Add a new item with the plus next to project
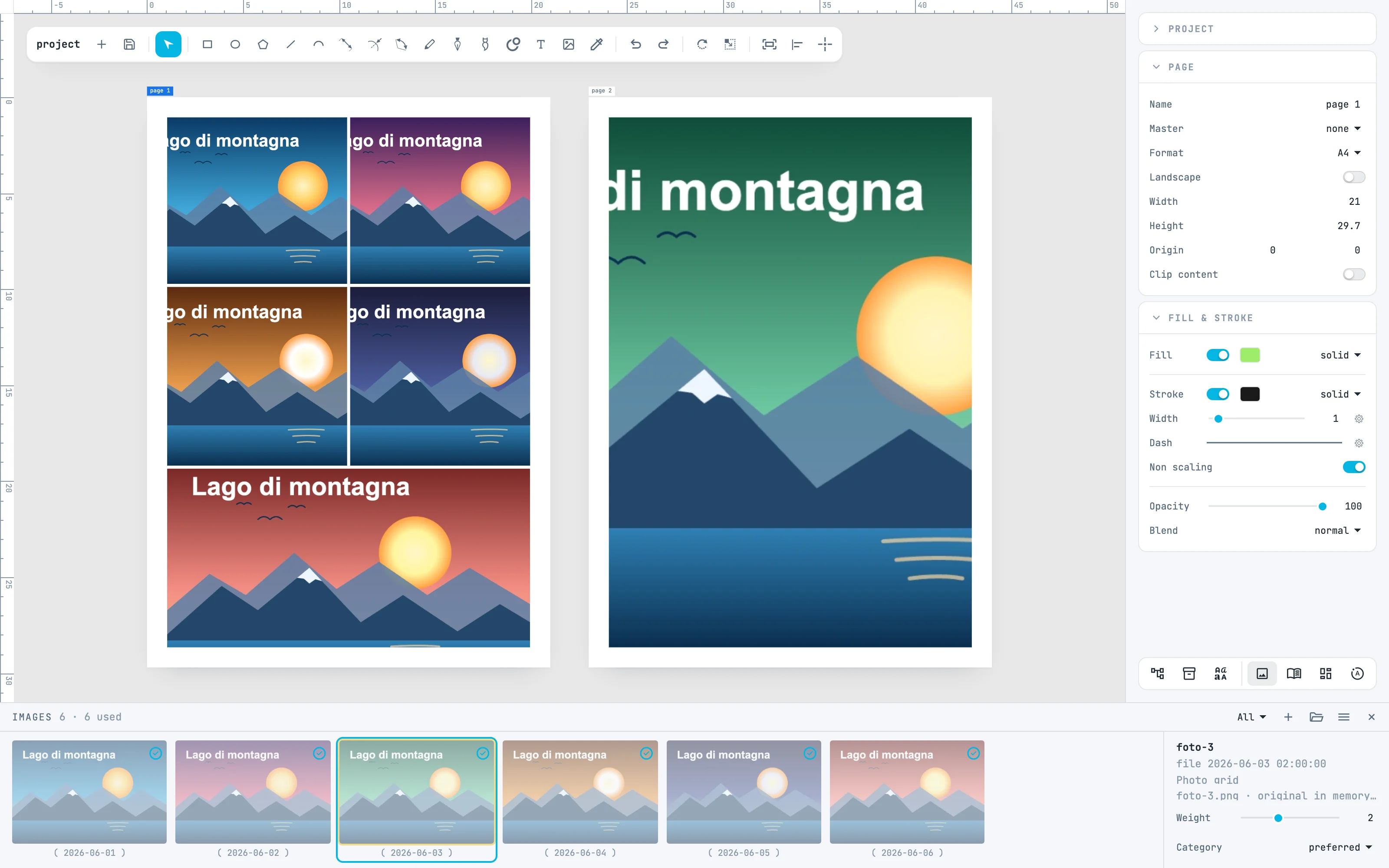 102,44
